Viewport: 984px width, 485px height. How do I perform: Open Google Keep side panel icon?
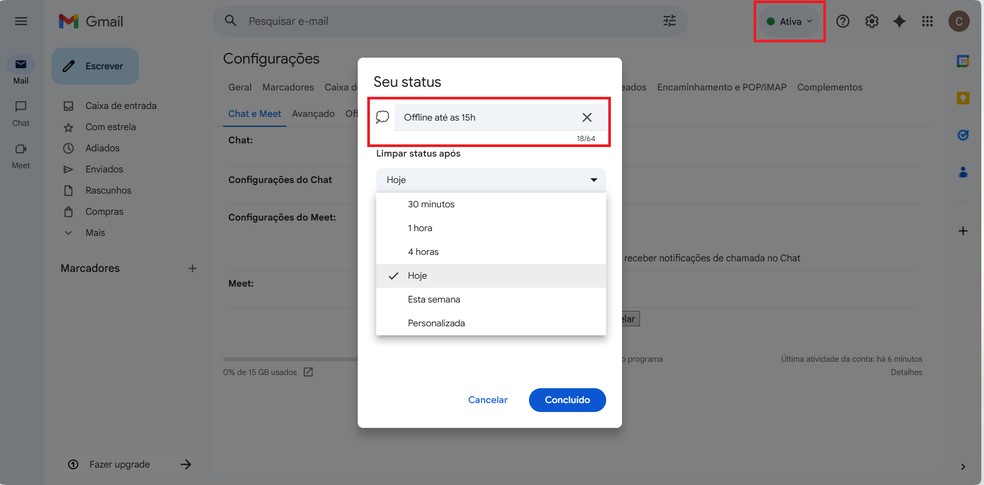[x=963, y=98]
